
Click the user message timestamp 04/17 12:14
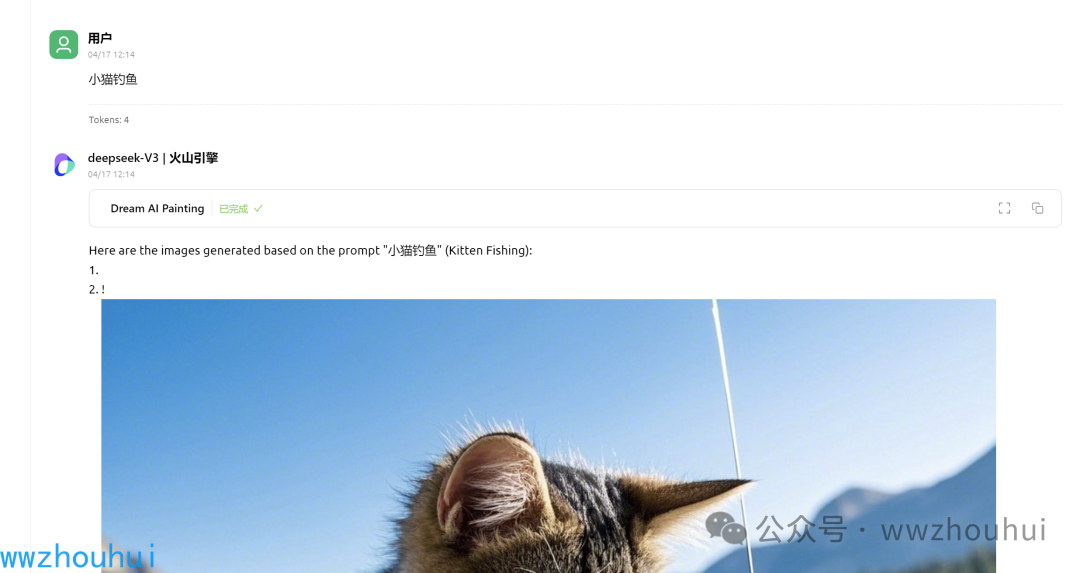[x=112, y=54]
